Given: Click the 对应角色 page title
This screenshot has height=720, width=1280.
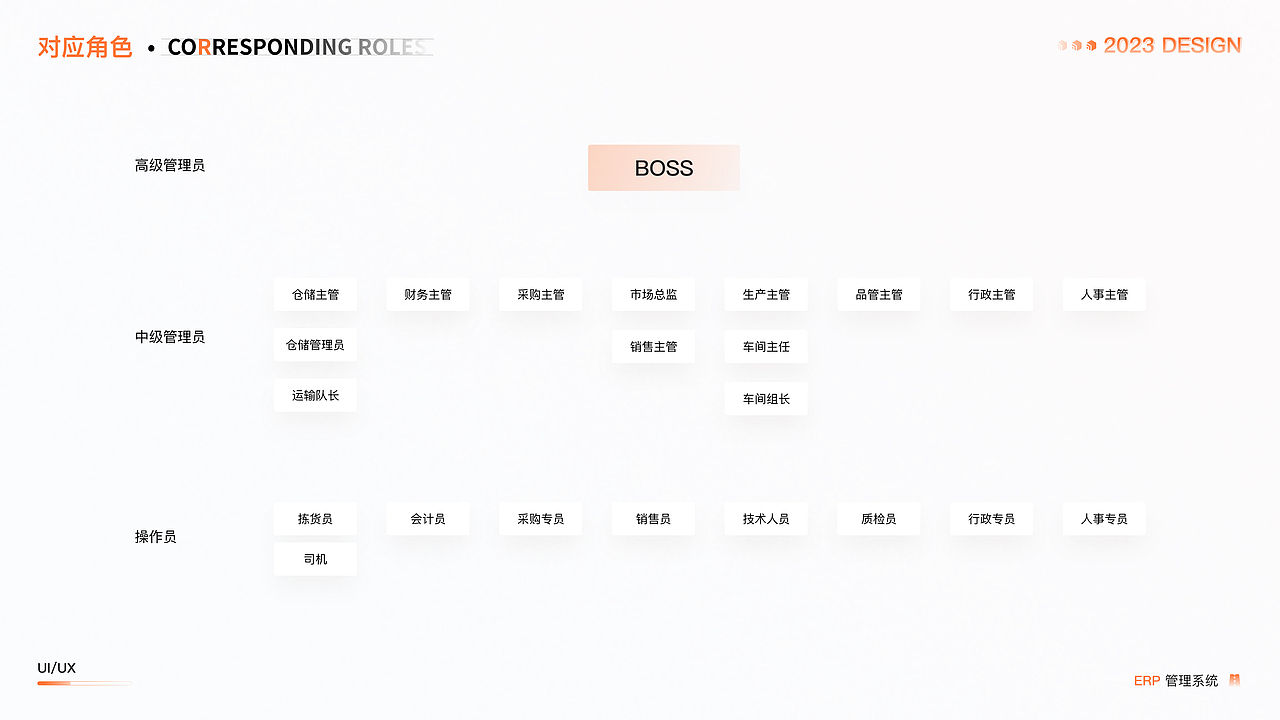Looking at the screenshot, I should click(85, 47).
